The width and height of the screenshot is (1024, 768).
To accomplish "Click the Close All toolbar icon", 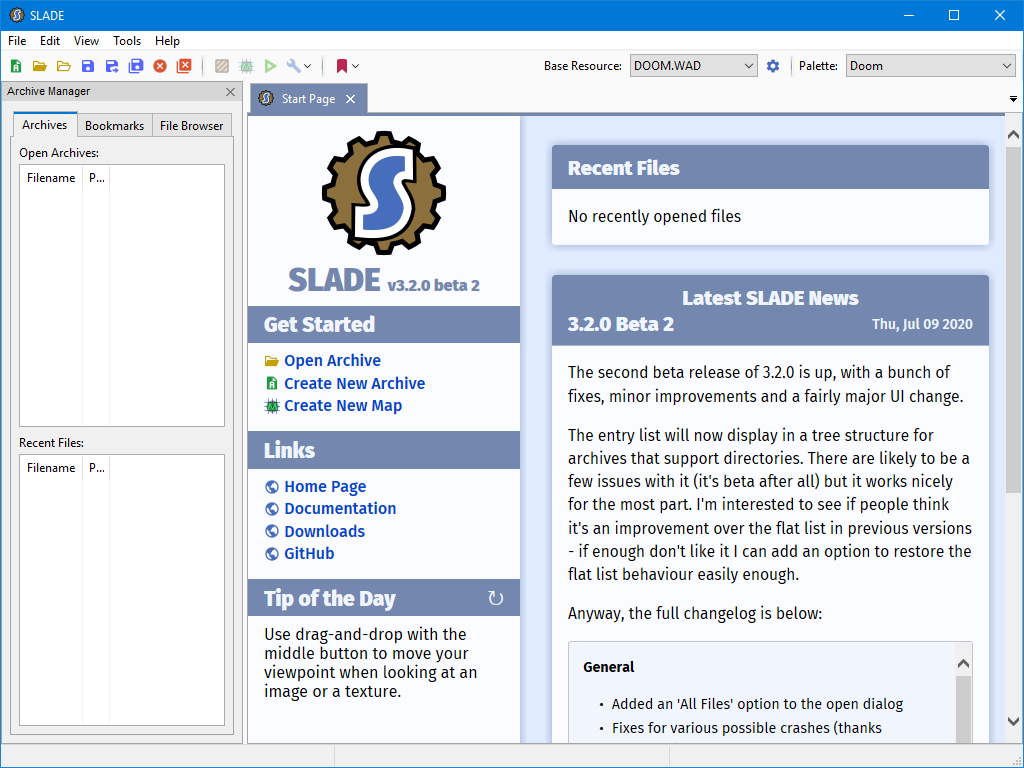I will [184, 66].
